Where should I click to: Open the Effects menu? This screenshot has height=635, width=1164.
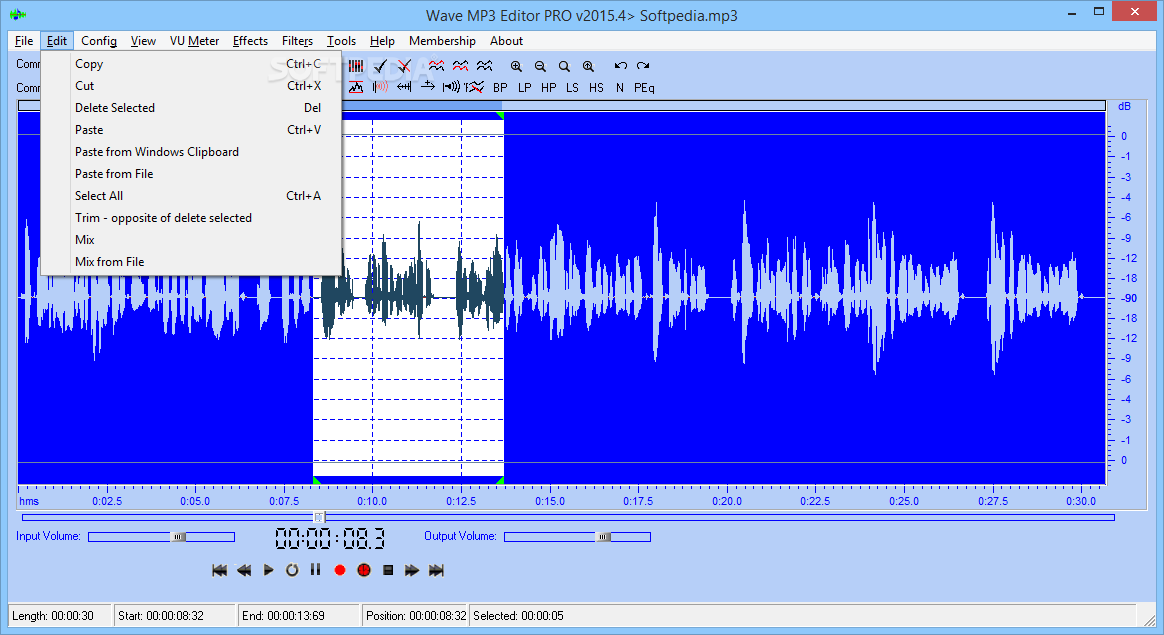pos(250,41)
